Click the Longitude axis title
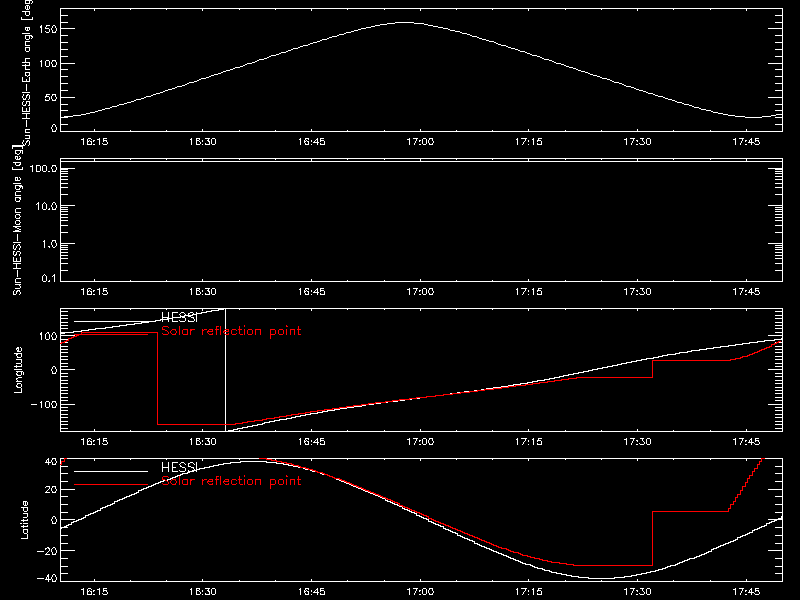The width and height of the screenshot is (800, 600). pos(18,370)
